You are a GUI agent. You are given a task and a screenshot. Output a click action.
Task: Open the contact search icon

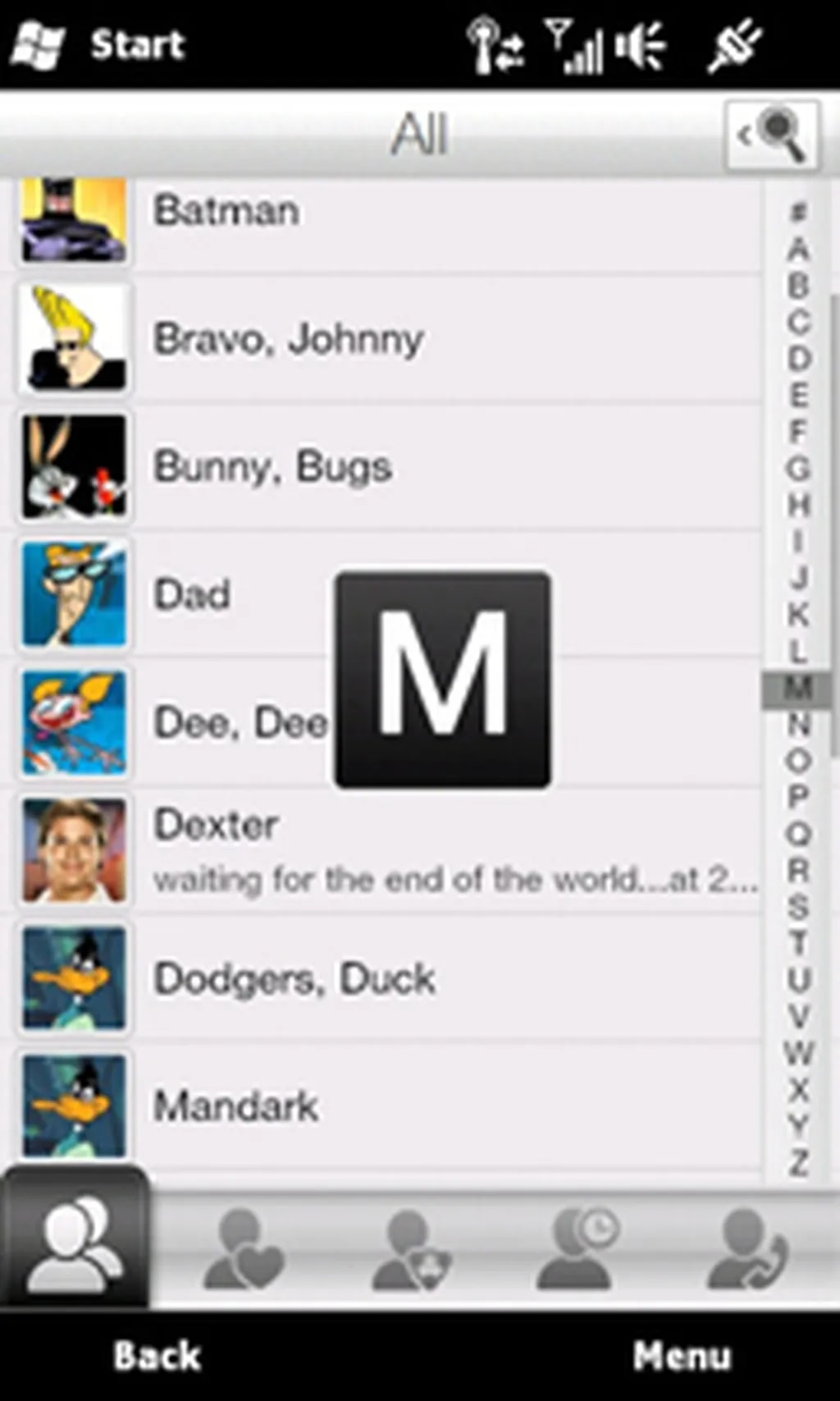tap(772, 135)
